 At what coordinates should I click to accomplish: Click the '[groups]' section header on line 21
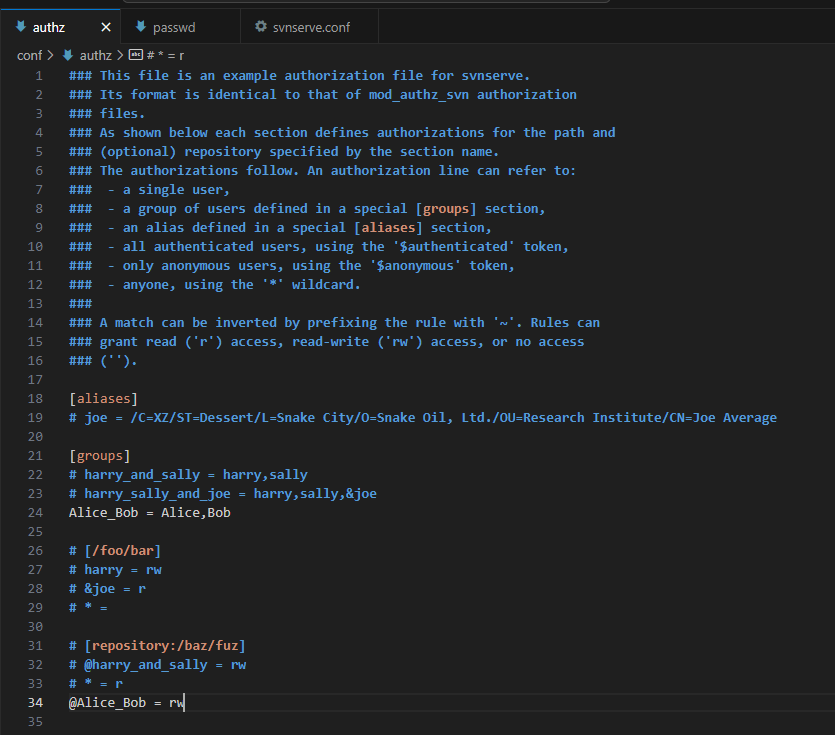[100, 455]
